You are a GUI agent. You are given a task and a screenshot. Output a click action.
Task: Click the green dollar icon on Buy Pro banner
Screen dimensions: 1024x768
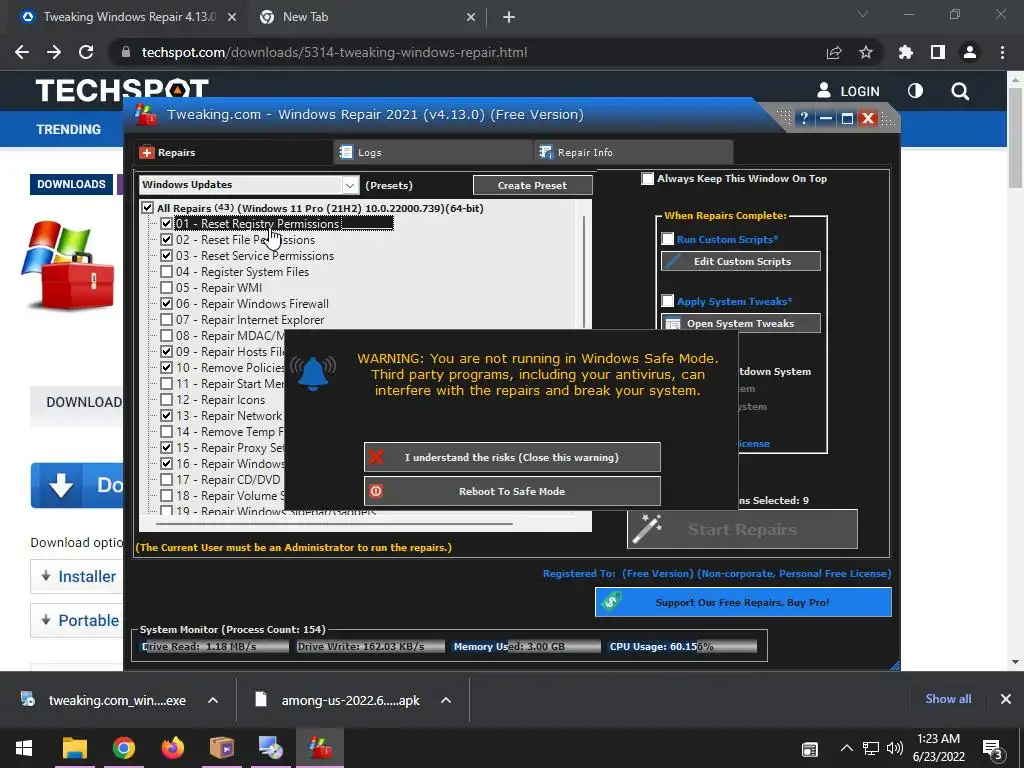[611, 601]
